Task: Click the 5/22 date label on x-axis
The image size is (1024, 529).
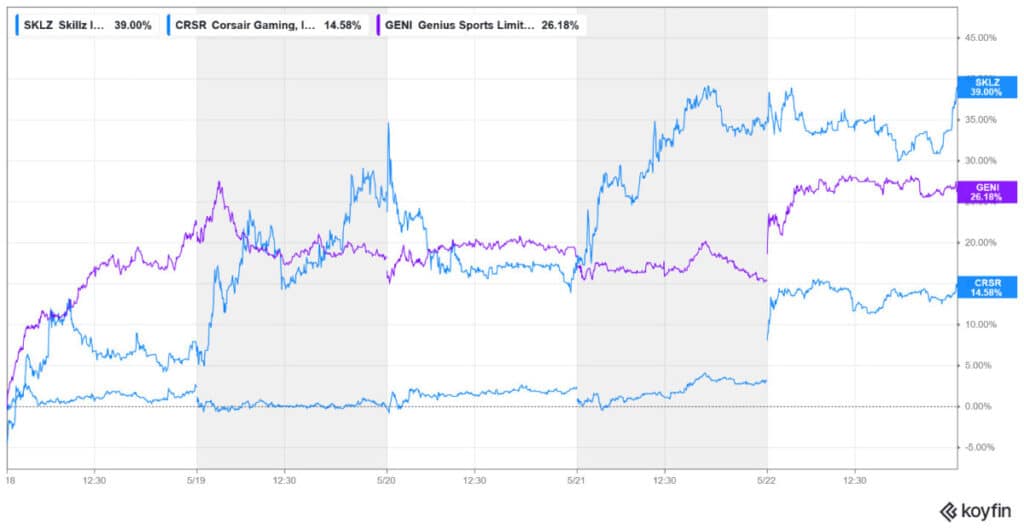Action: pos(767,480)
